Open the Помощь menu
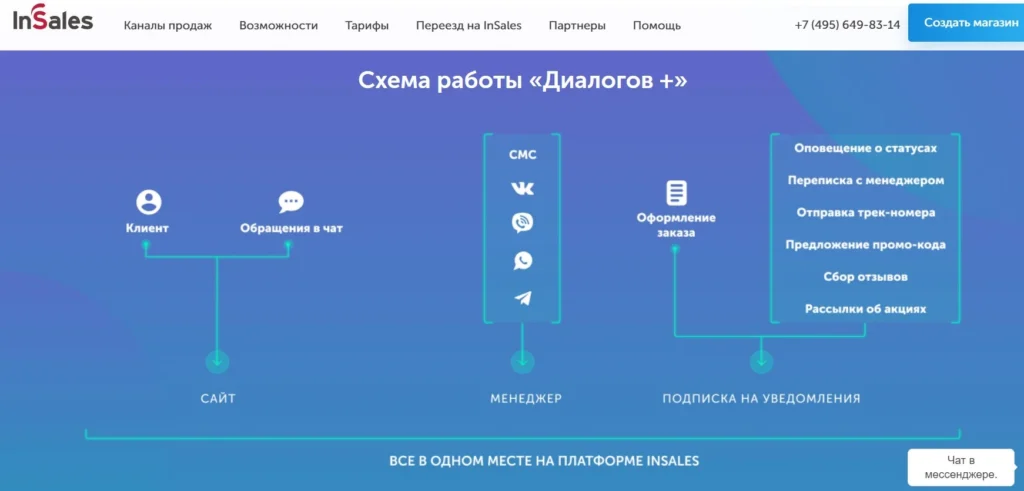The image size is (1024, 491). pos(657,25)
